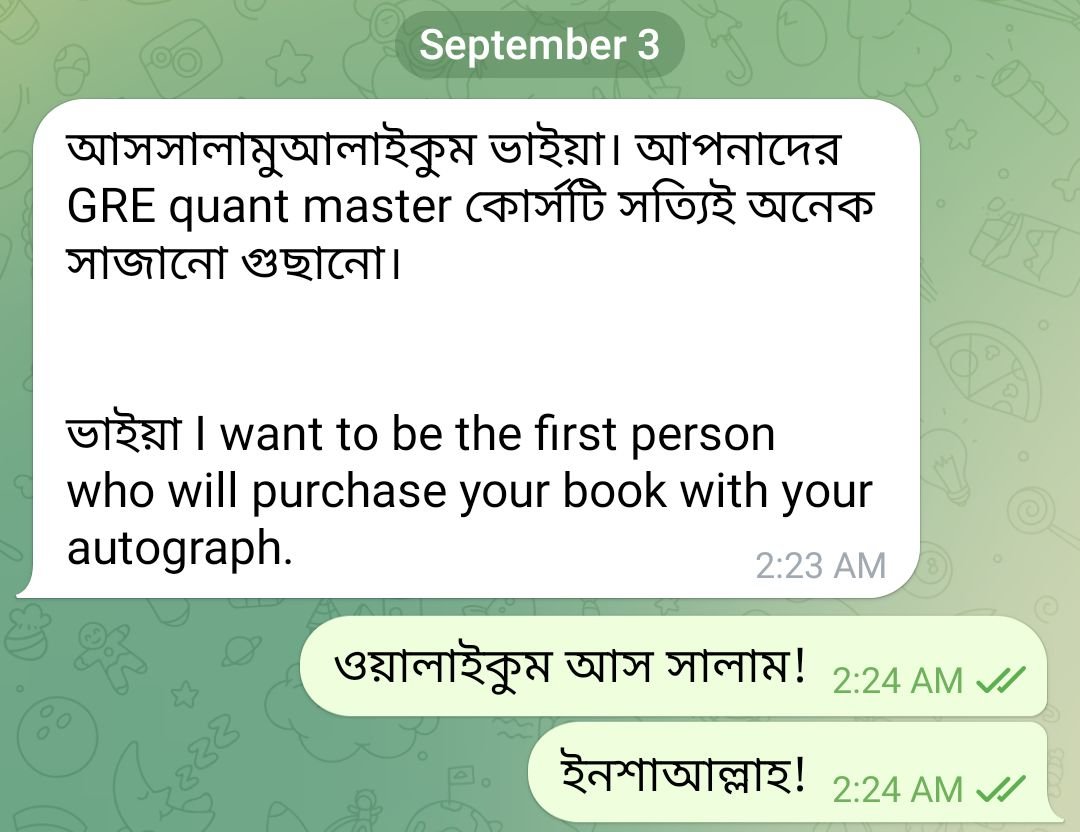The height and width of the screenshot is (832, 1080).
Task: Click the 2:23 AM timestamp
Action: (820, 566)
